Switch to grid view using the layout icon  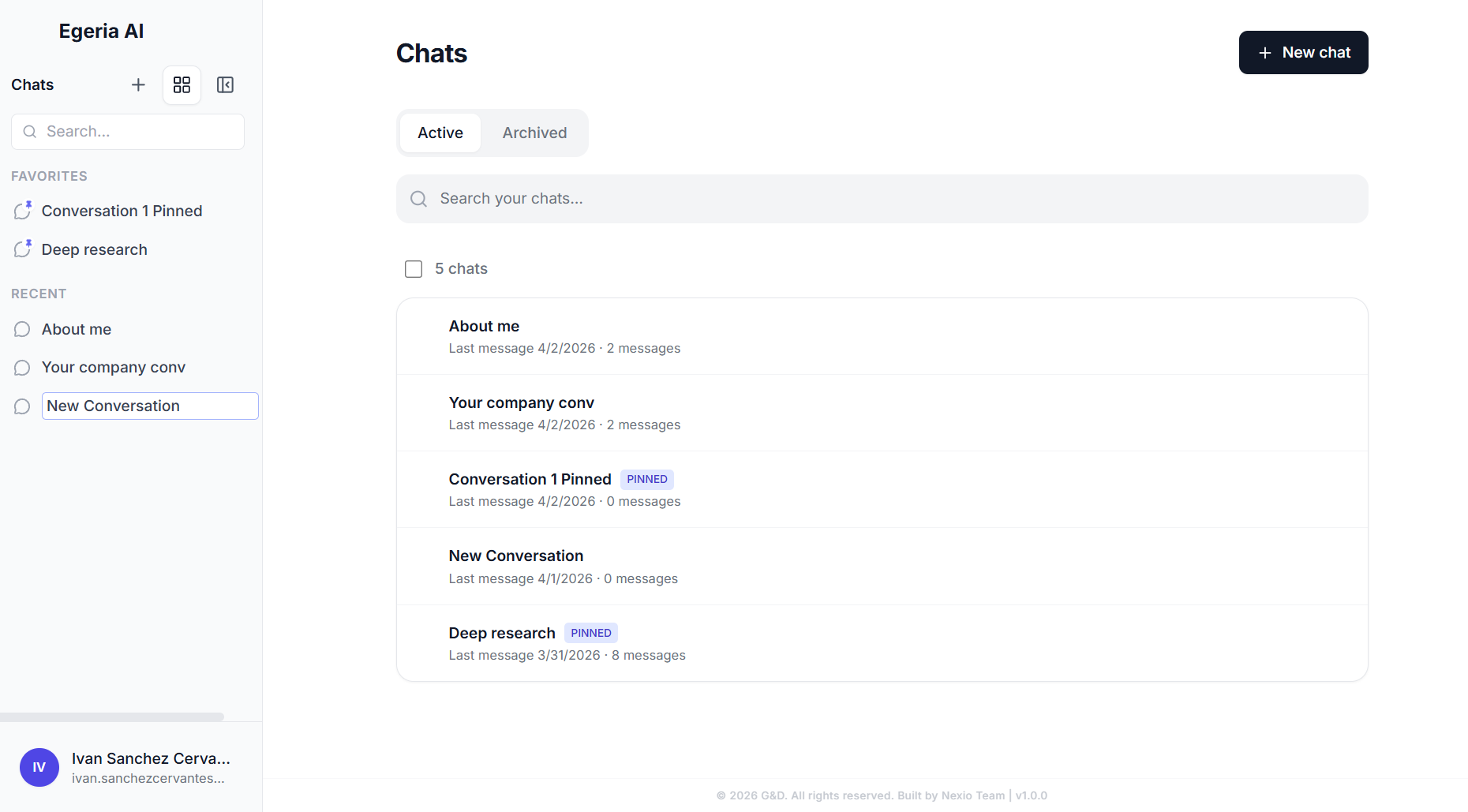point(182,84)
